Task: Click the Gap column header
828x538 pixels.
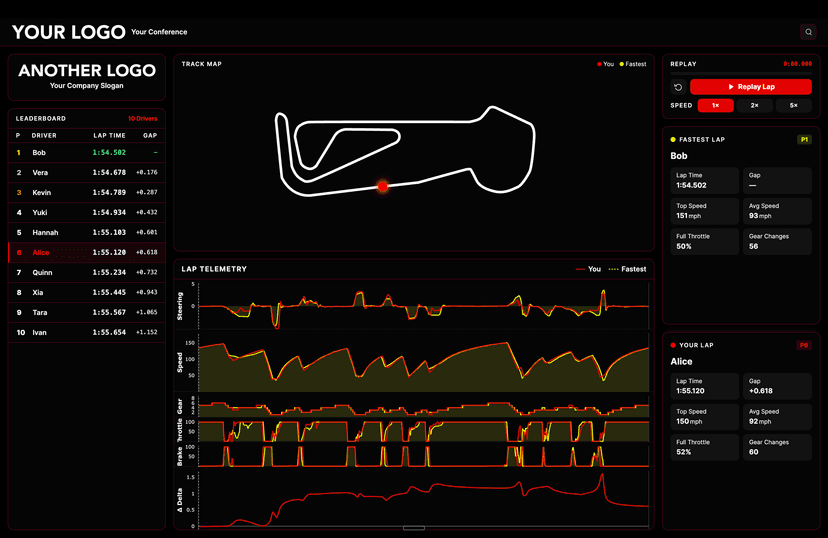Action: [150, 134]
